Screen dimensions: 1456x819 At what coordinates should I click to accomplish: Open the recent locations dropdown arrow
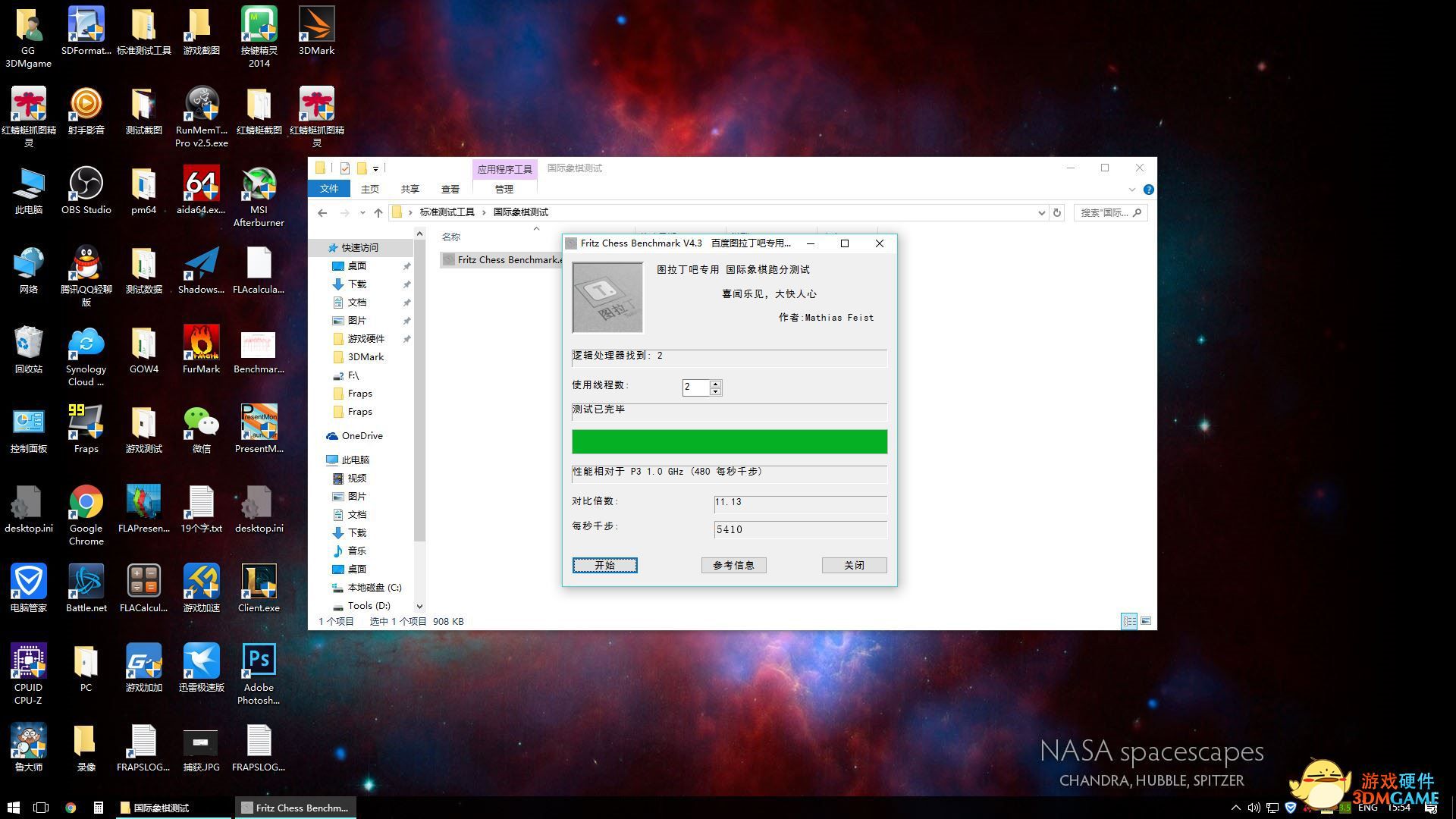362,212
